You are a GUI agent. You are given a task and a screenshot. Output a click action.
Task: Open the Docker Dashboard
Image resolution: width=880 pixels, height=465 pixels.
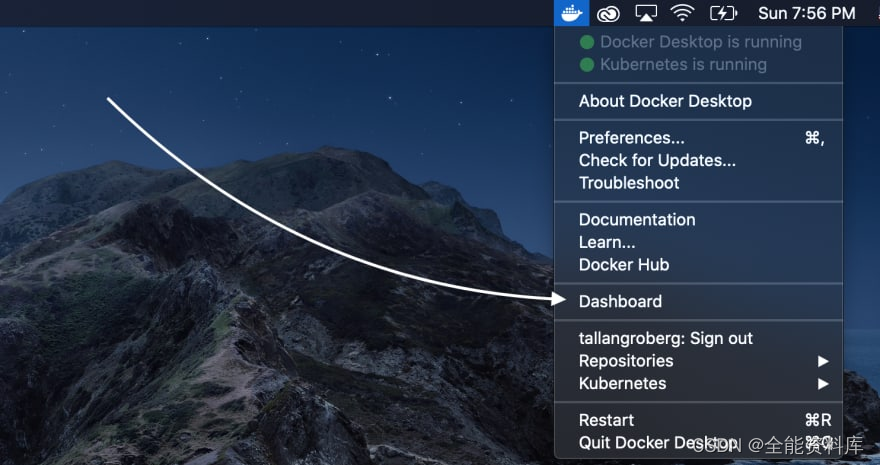pos(698,301)
